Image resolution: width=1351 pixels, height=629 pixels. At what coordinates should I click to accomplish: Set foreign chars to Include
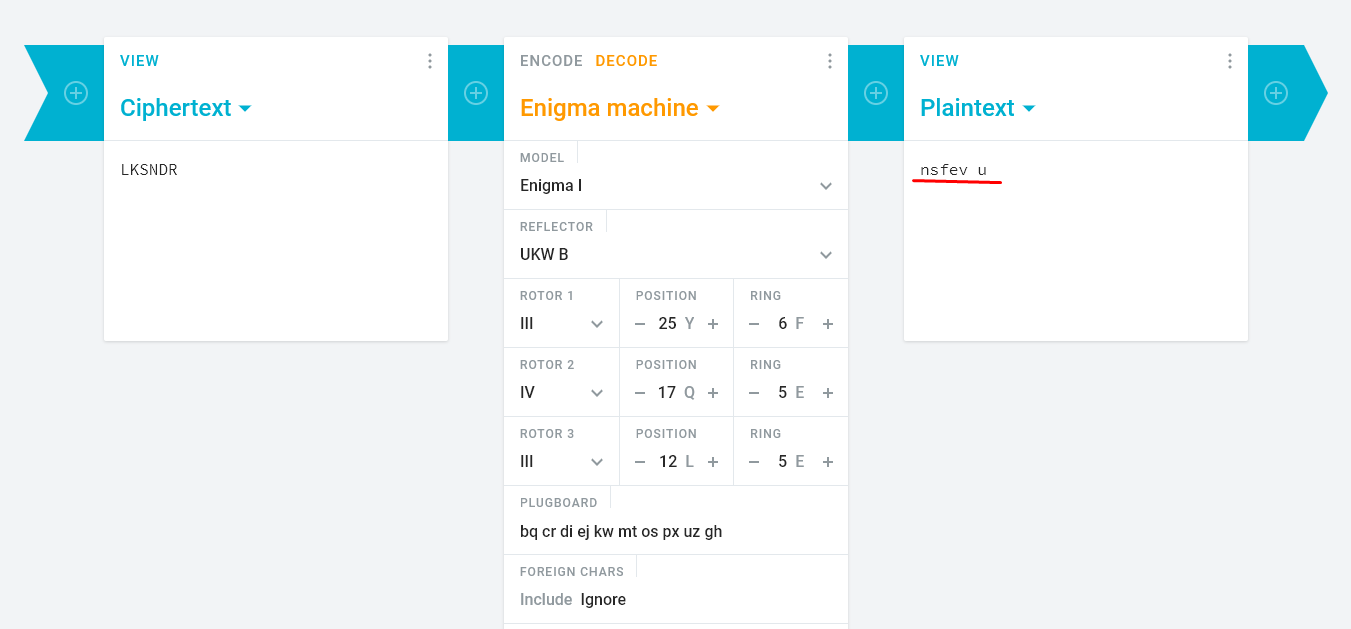546,600
